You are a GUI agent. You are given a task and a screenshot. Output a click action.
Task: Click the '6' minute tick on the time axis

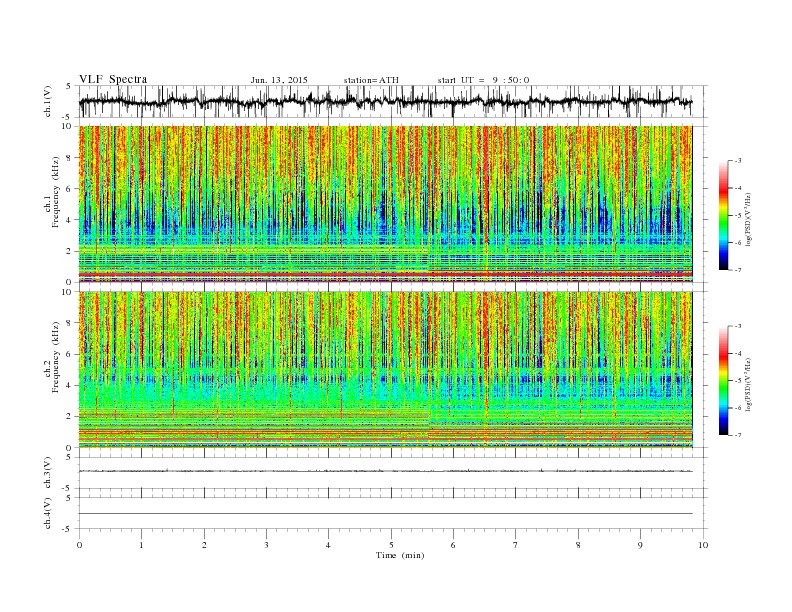pos(453,545)
